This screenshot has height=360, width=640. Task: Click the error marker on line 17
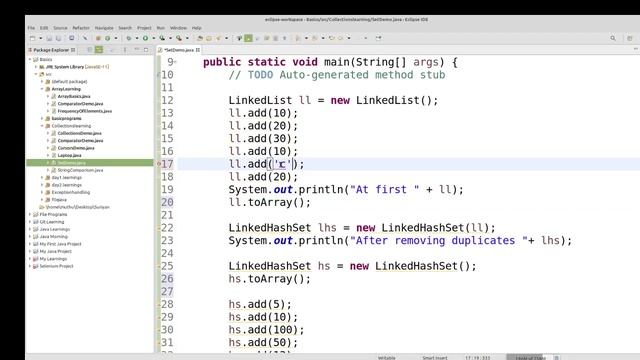(159, 164)
